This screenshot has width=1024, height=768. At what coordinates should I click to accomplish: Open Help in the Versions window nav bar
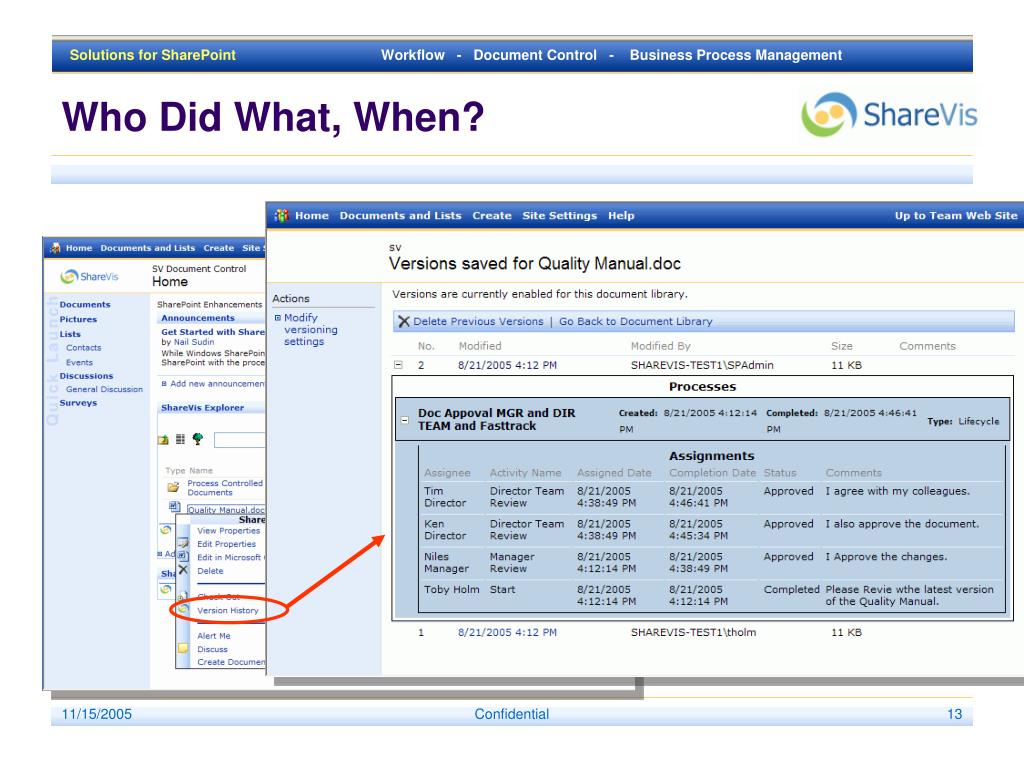621,216
